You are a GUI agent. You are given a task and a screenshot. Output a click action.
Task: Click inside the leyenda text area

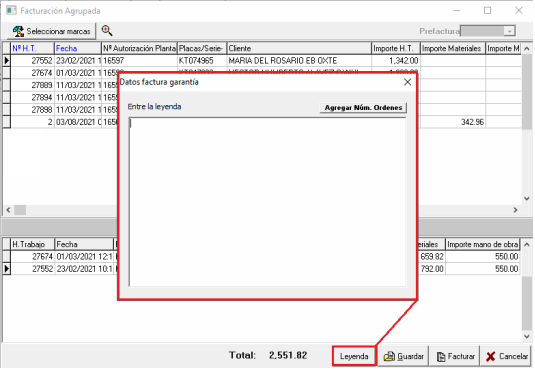click(x=267, y=202)
